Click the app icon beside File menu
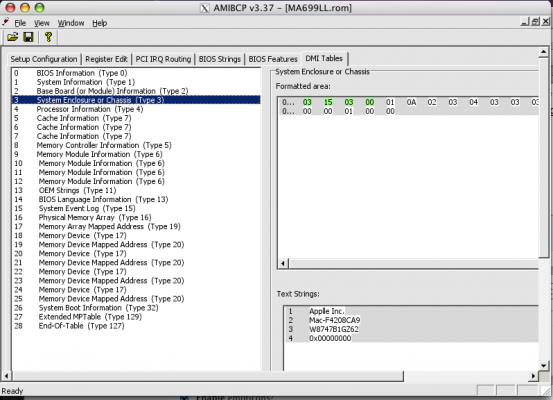This screenshot has height=400, width=553. click(x=6, y=22)
